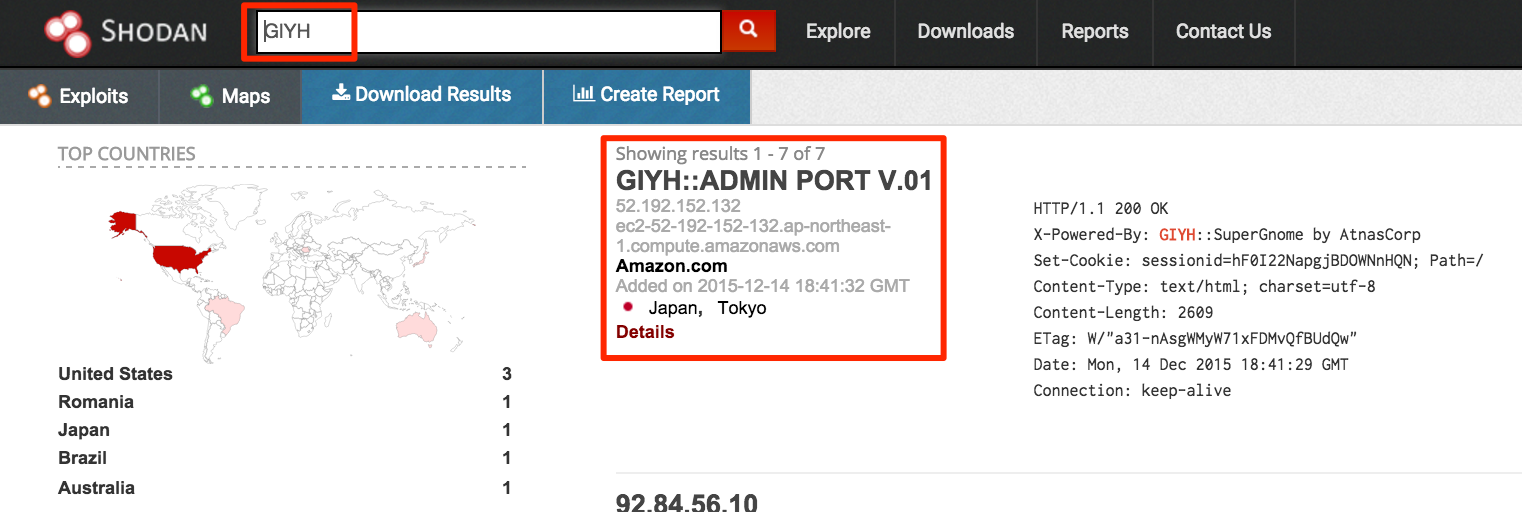Click the 92.84.56.10 result heading
Viewport: 1522px width, 512px height.
coord(687,502)
